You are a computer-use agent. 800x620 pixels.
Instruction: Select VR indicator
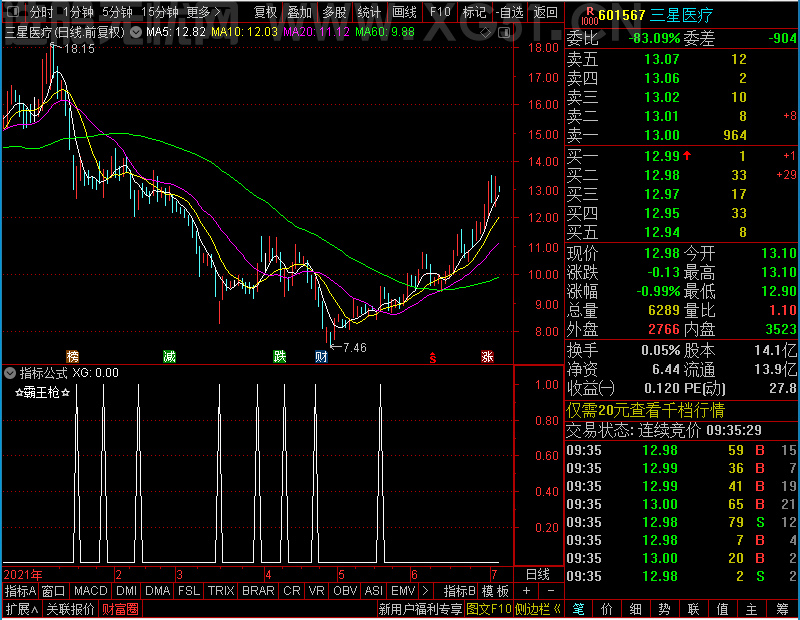316,591
